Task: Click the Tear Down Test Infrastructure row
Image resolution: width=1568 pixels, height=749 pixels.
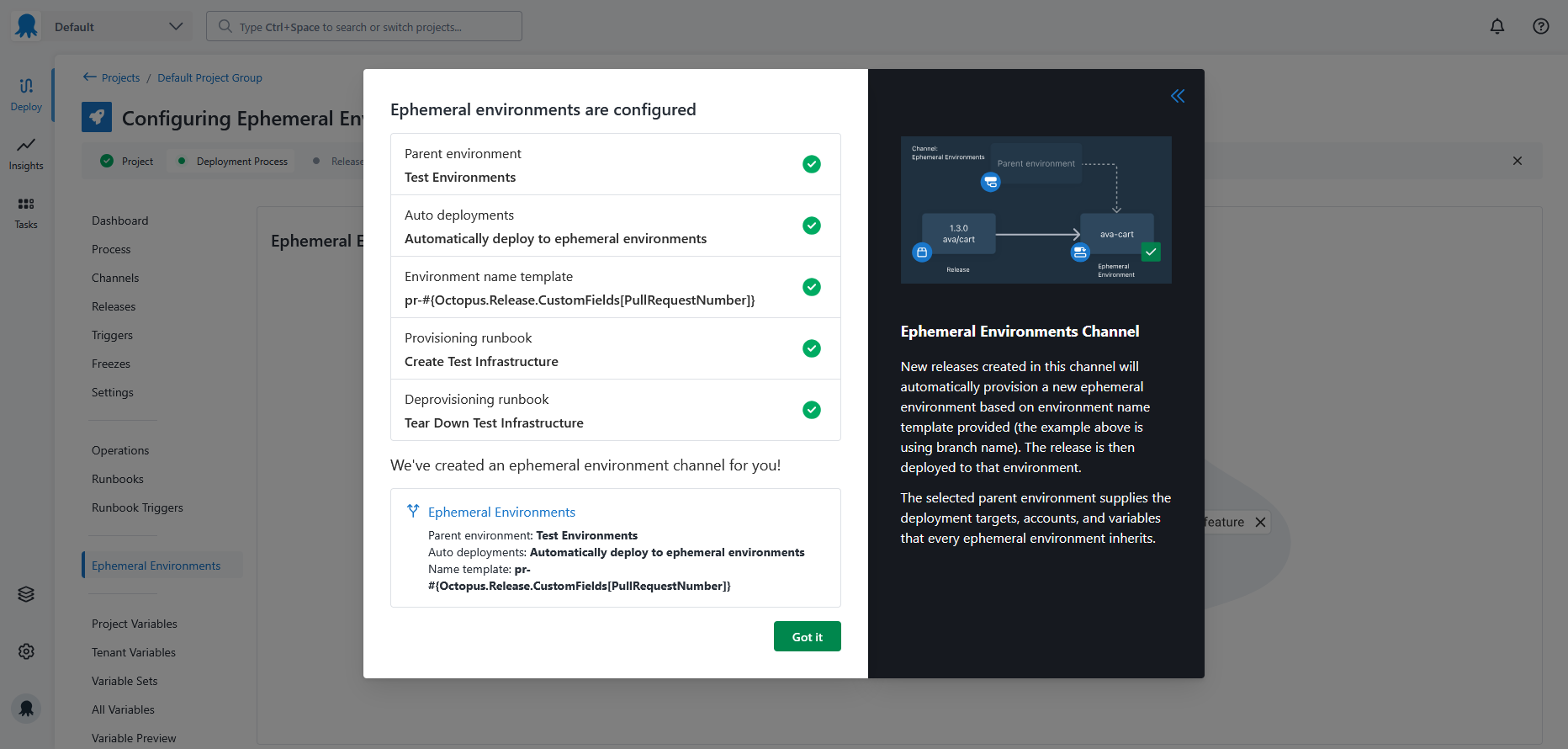Action: tap(616, 410)
